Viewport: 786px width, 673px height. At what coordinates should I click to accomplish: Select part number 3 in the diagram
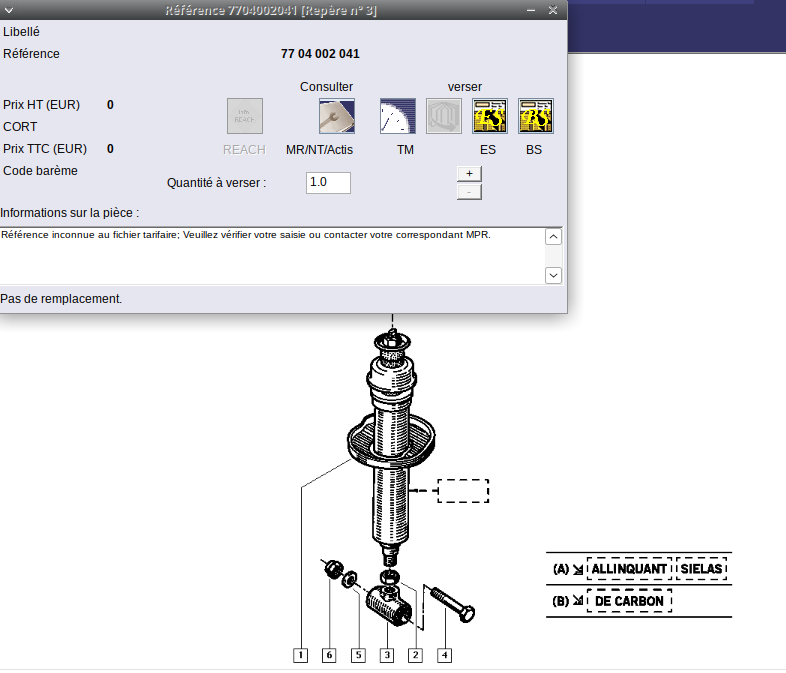(386, 656)
